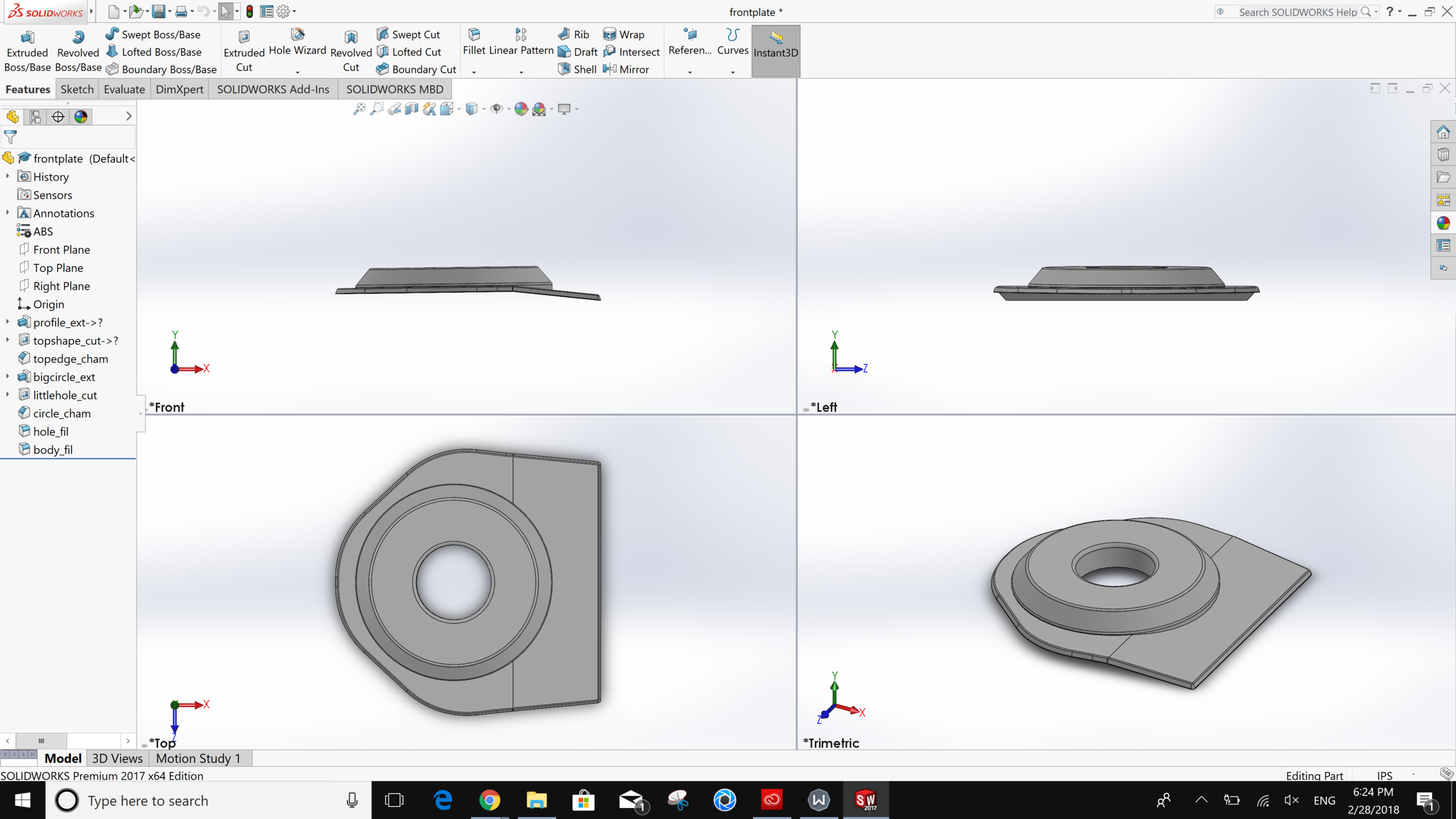Click the Appearances color ball in task pane

click(1443, 223)
